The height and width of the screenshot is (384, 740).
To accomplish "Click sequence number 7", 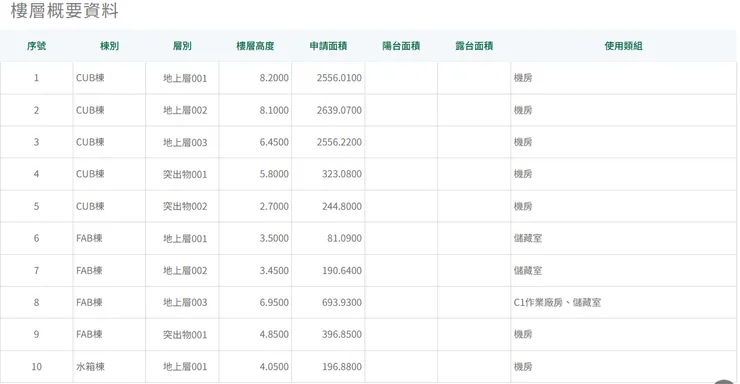I will pos(36,270).
